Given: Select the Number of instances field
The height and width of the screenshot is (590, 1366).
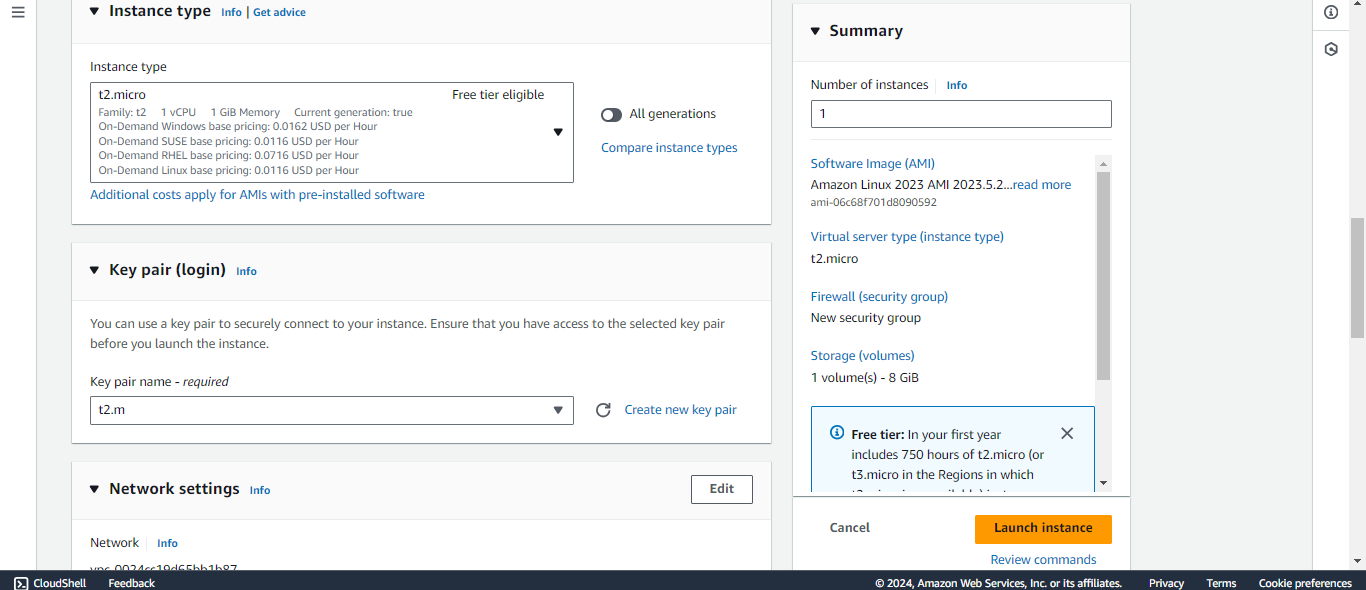Looking at the screenshot, I should click(x=960, y=113).
